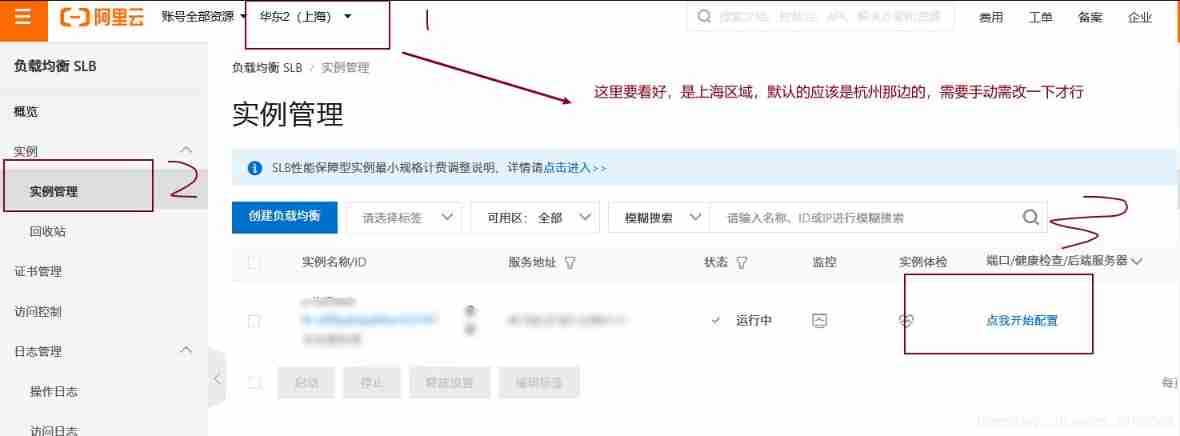Image resolution: width=1180 pixels, height=436 pixels.
Task: Click the Aliyun logo
Action: point(102,17)
